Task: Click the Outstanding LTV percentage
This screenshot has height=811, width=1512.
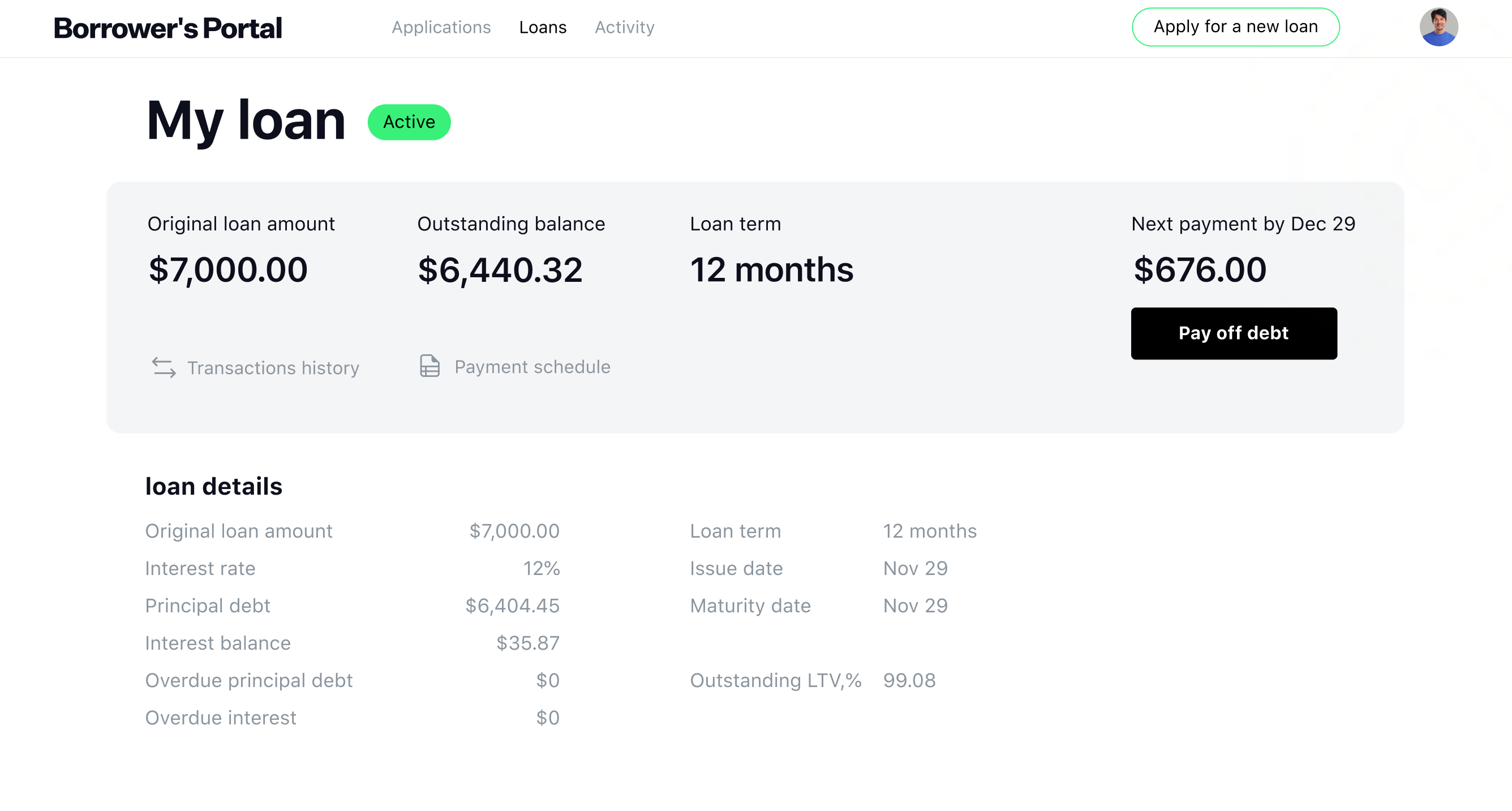Action: point(909,680)
